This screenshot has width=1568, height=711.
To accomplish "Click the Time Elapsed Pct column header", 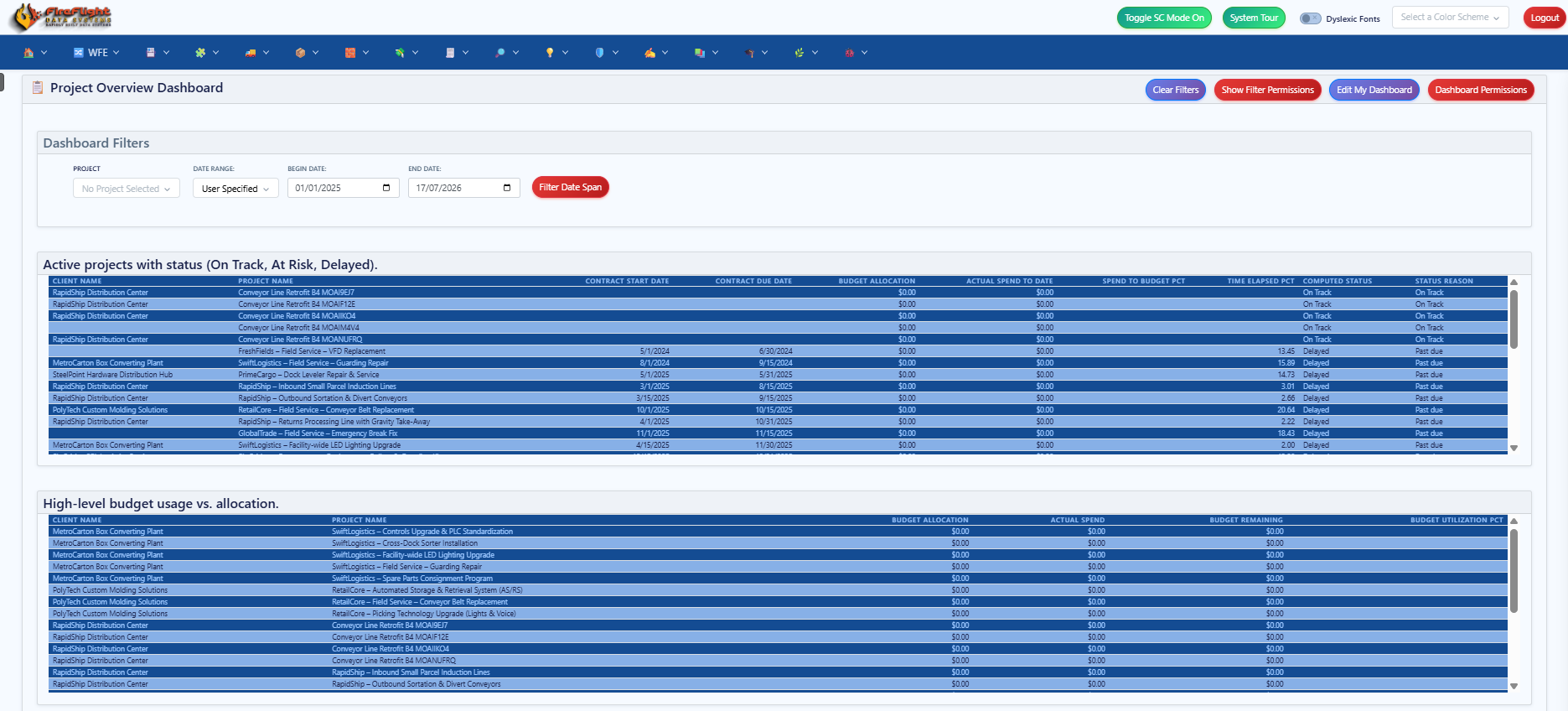I will point(1260,281).
